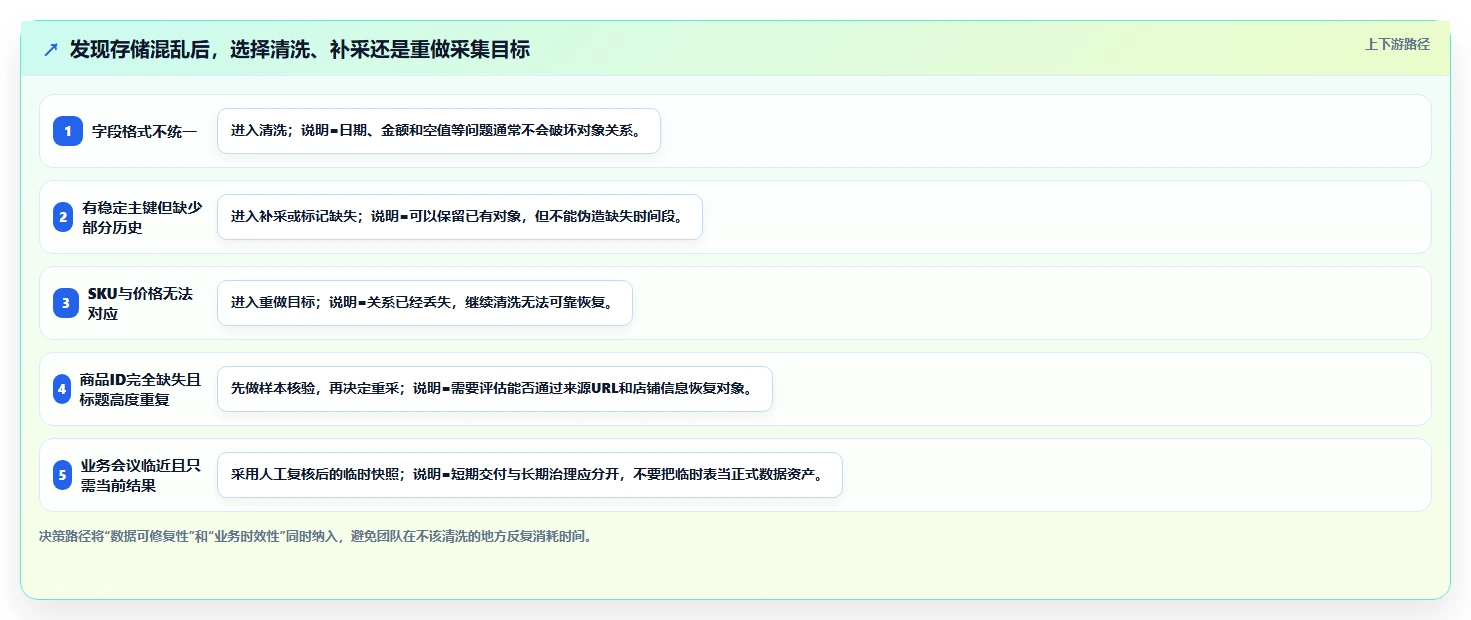Click step number badge 1

coord(68,131)
